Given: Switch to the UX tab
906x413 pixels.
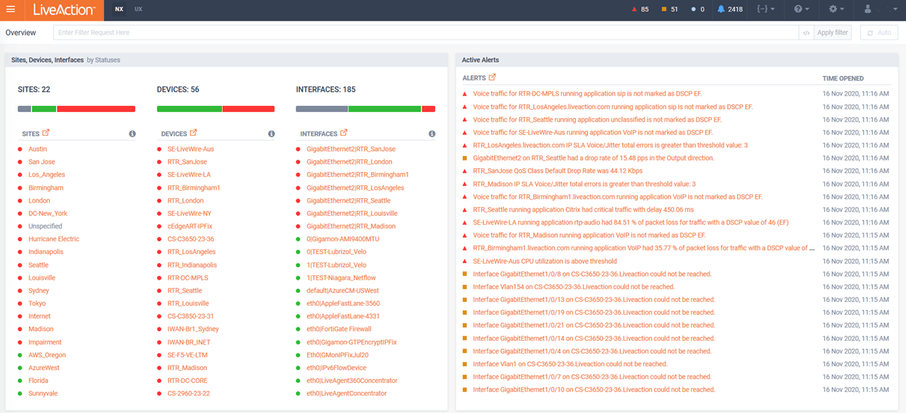Looking at the screenshot, I should (x=138, y=10).
